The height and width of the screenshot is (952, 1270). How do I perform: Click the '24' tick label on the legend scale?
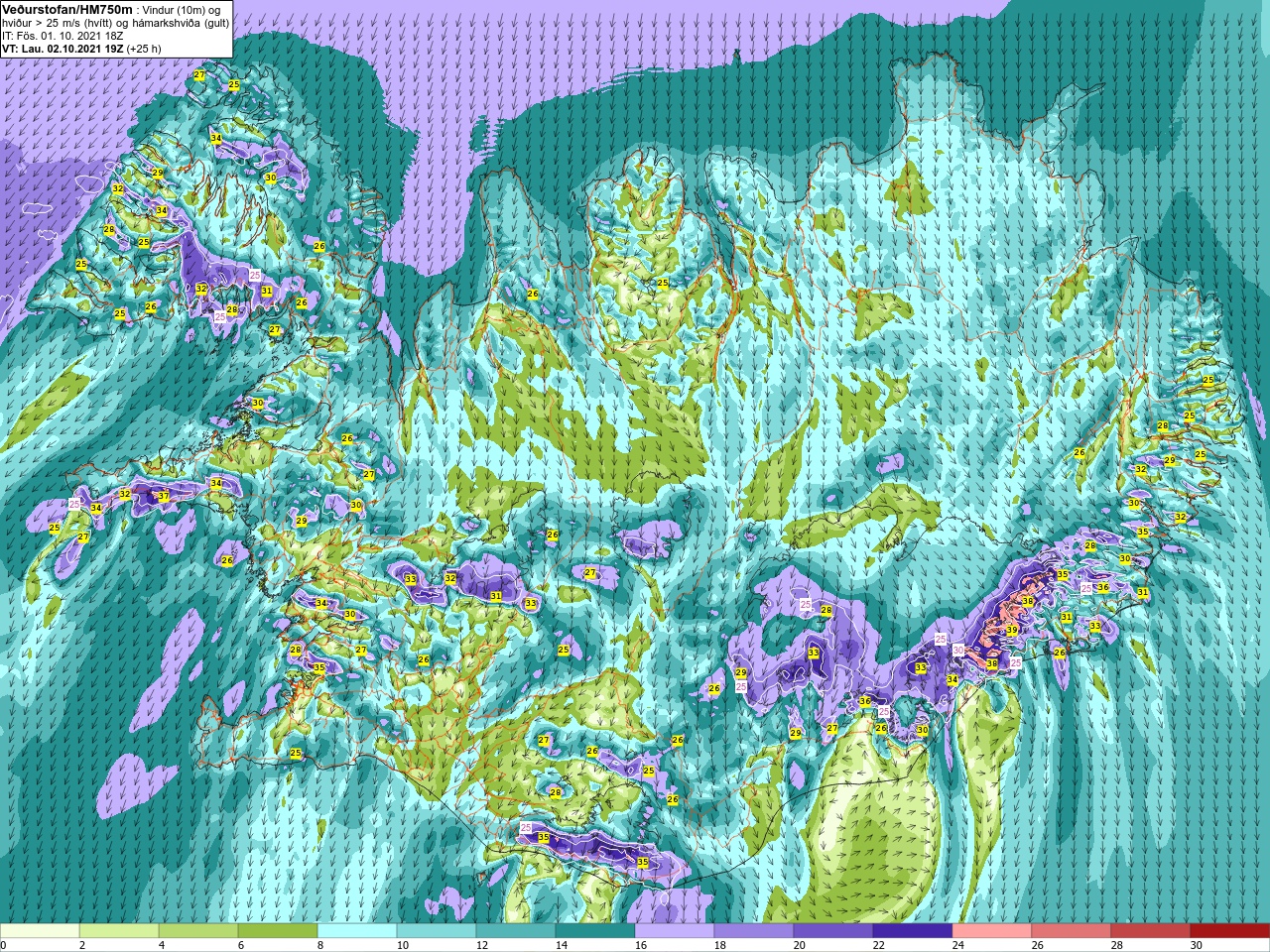coord(957,945)
